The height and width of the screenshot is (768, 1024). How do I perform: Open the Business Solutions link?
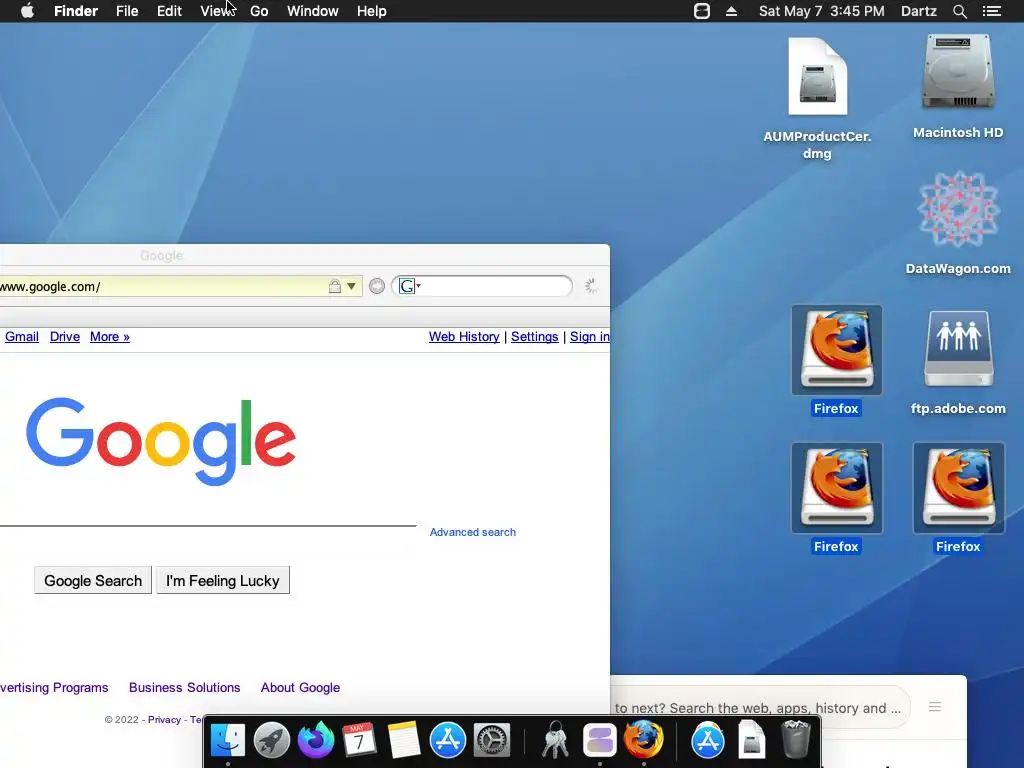pyautogui.click(x=184, y=688)
